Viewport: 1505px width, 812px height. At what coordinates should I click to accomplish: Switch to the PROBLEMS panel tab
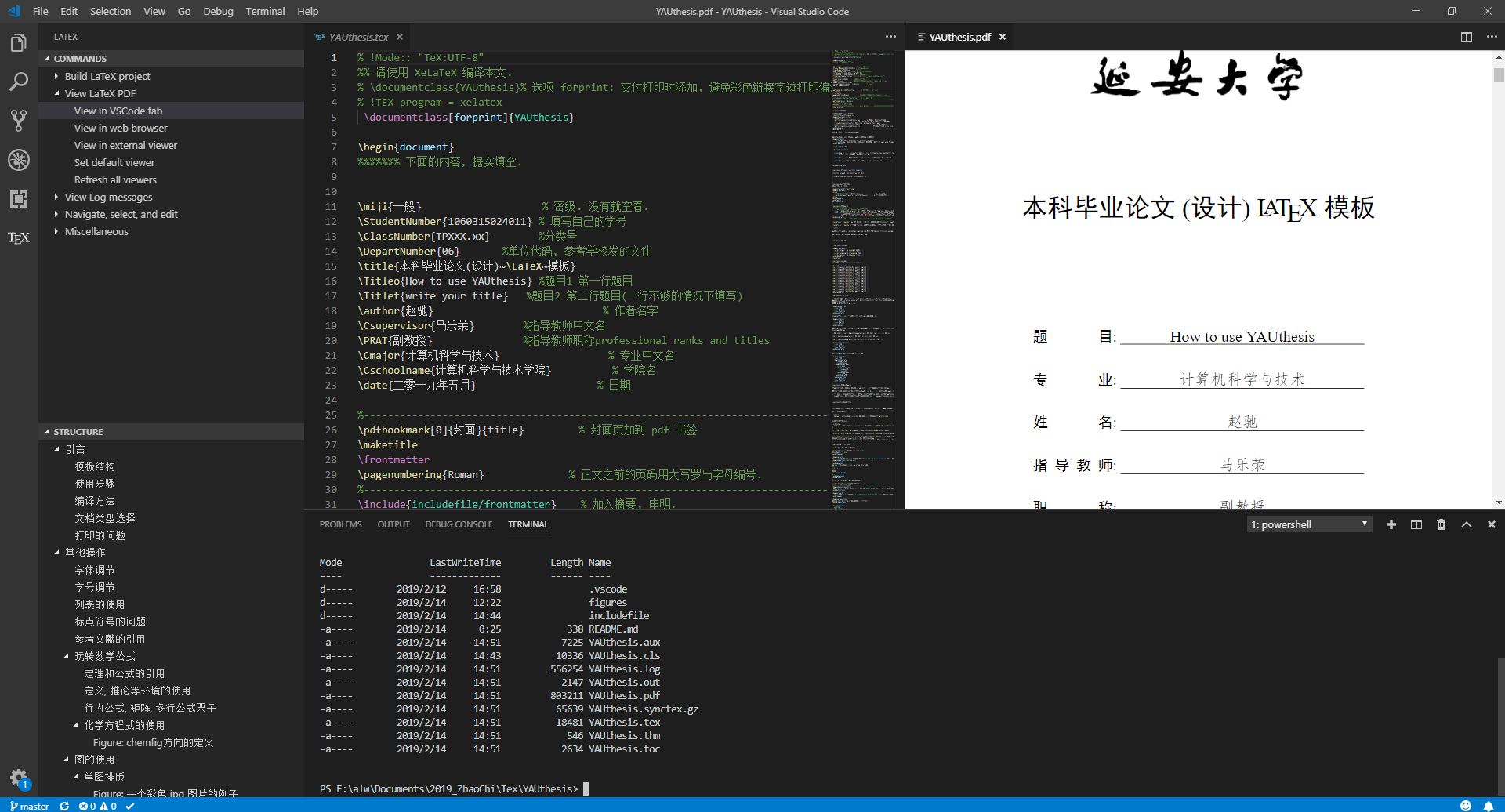[x=341, y=524]
